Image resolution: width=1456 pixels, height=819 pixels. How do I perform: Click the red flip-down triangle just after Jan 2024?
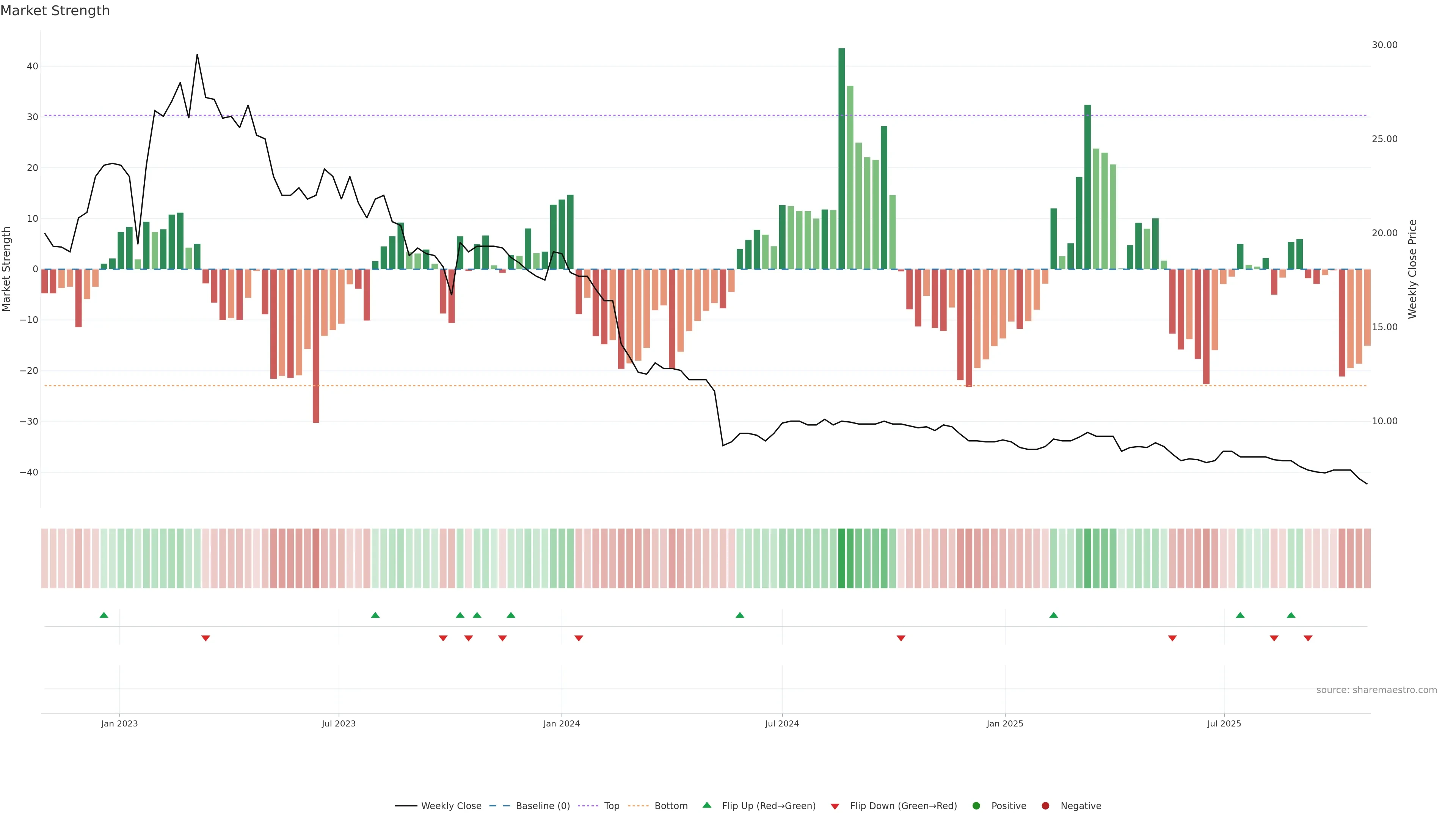click(x=579, y=638)
